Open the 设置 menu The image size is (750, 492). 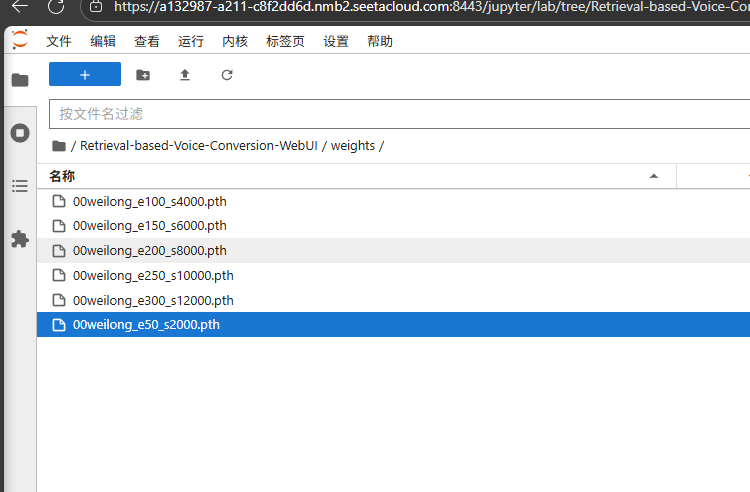(x=336, y=42)
